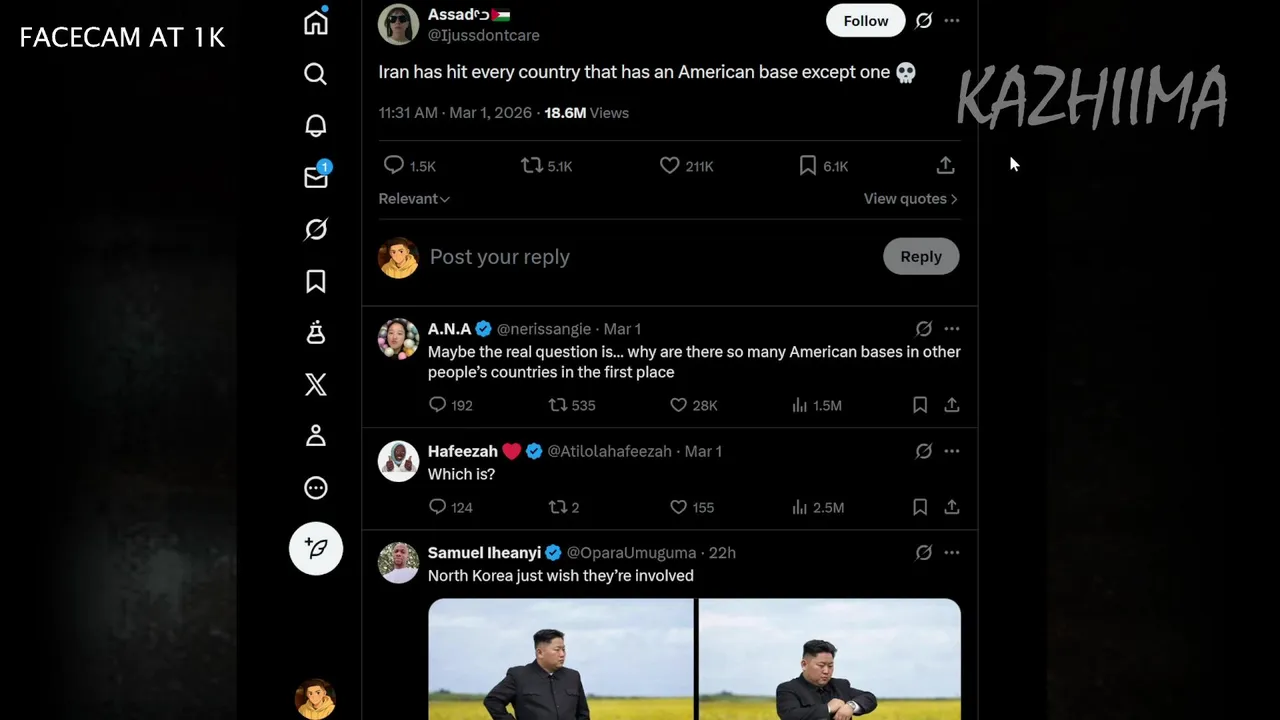
Task: Open the More circle menu in sidebar
Action: point(316,488)
